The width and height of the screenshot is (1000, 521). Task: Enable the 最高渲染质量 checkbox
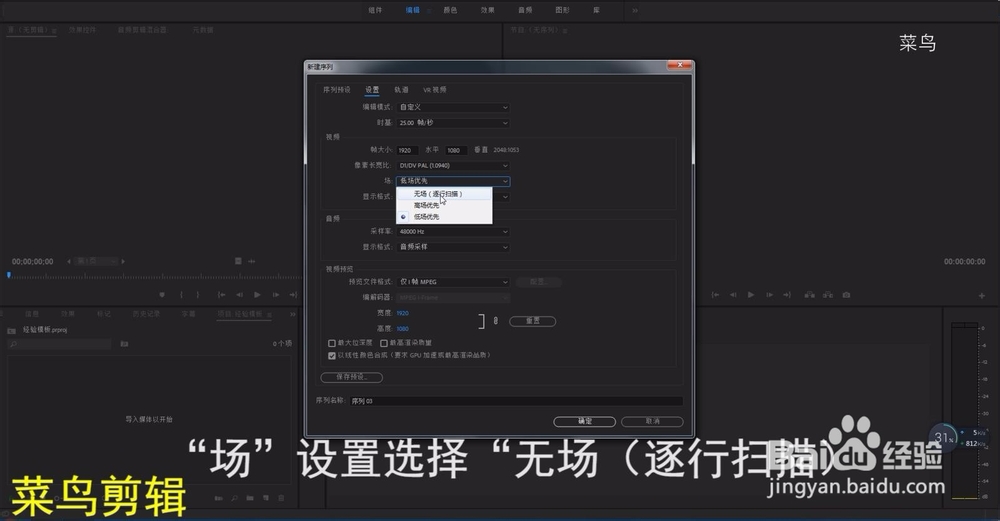384,343
